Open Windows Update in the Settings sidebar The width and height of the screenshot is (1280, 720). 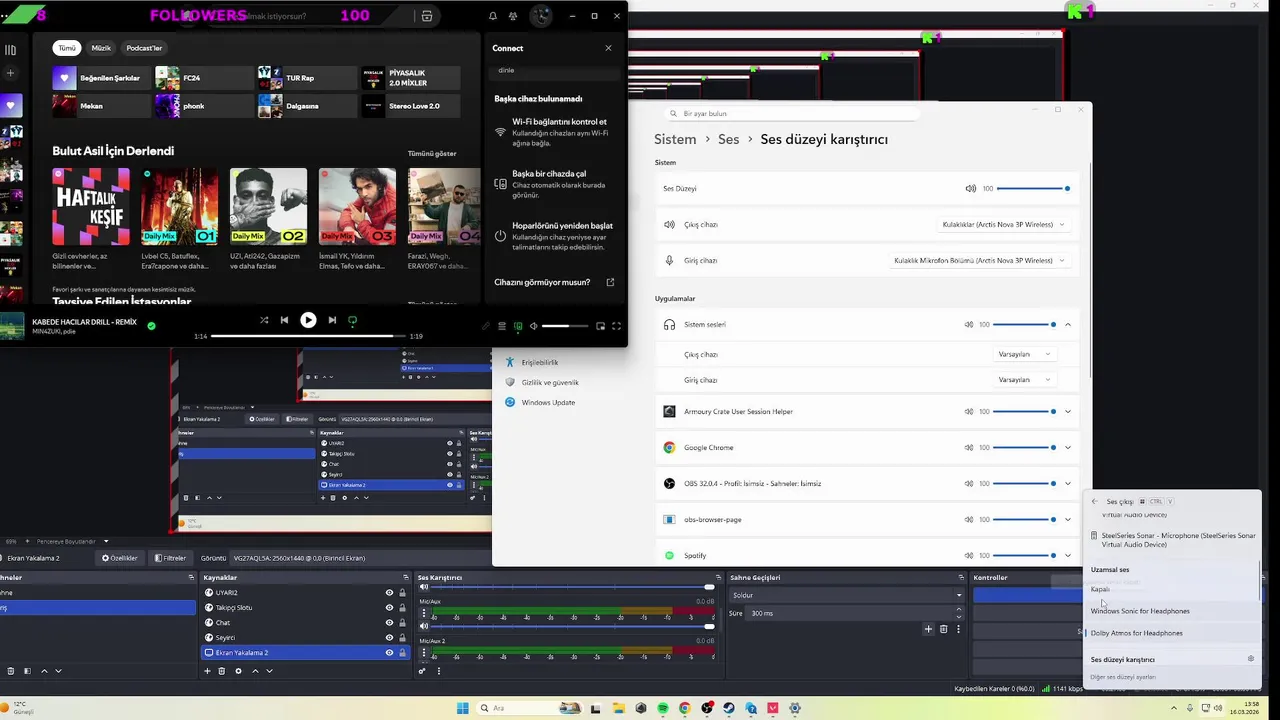click(548, 402)
